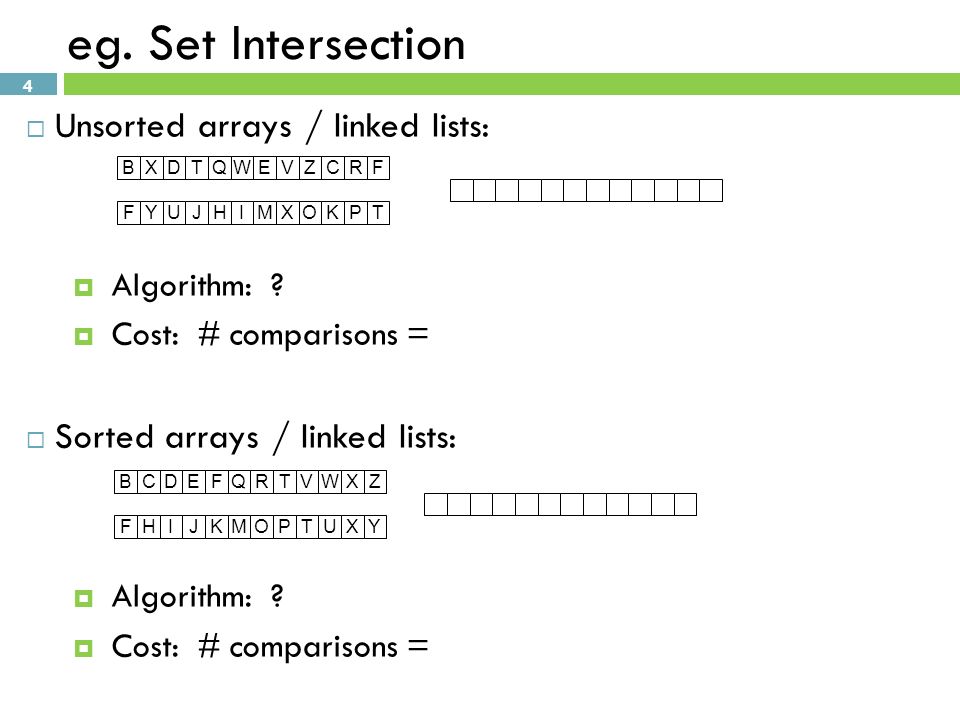960x720 pixels.
Task: Click cell M in second unsorted array
Action: pyautogui.click(x=264, y=213)
